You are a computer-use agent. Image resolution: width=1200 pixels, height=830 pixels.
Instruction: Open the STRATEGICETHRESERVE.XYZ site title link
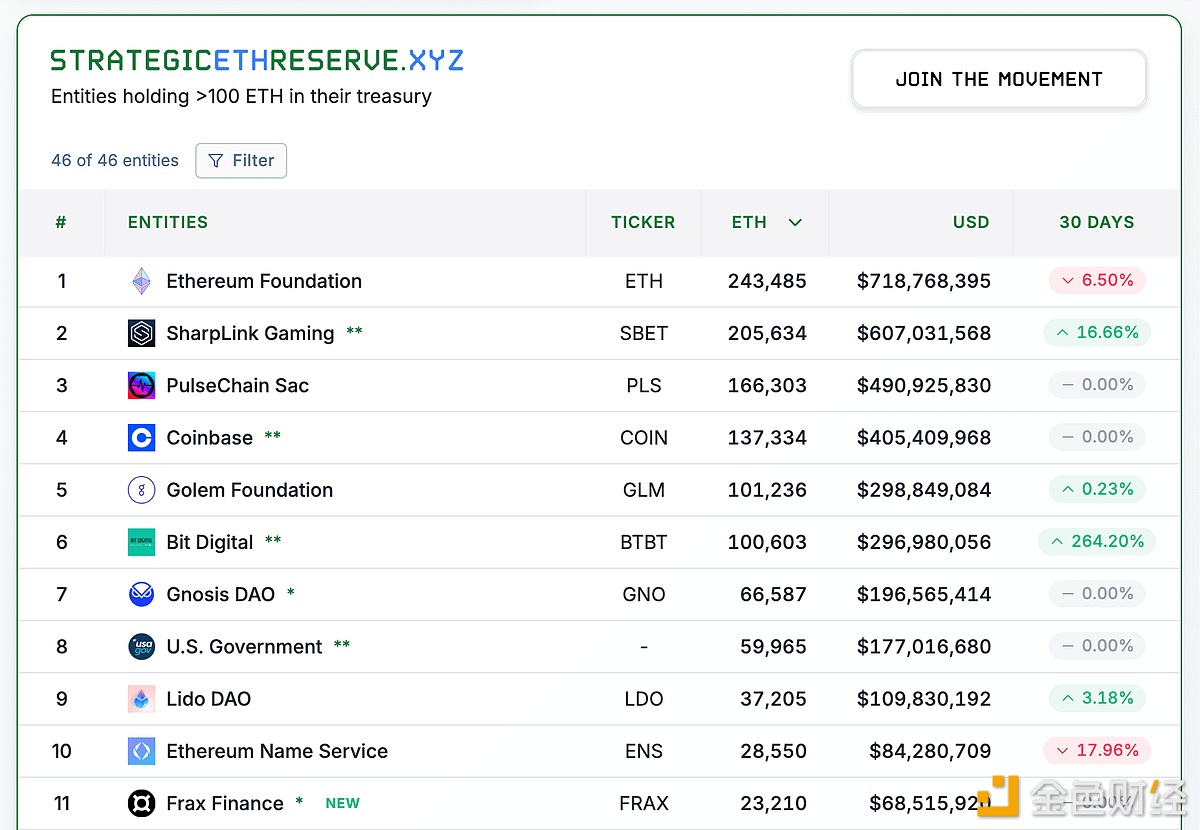pos(257,61)
